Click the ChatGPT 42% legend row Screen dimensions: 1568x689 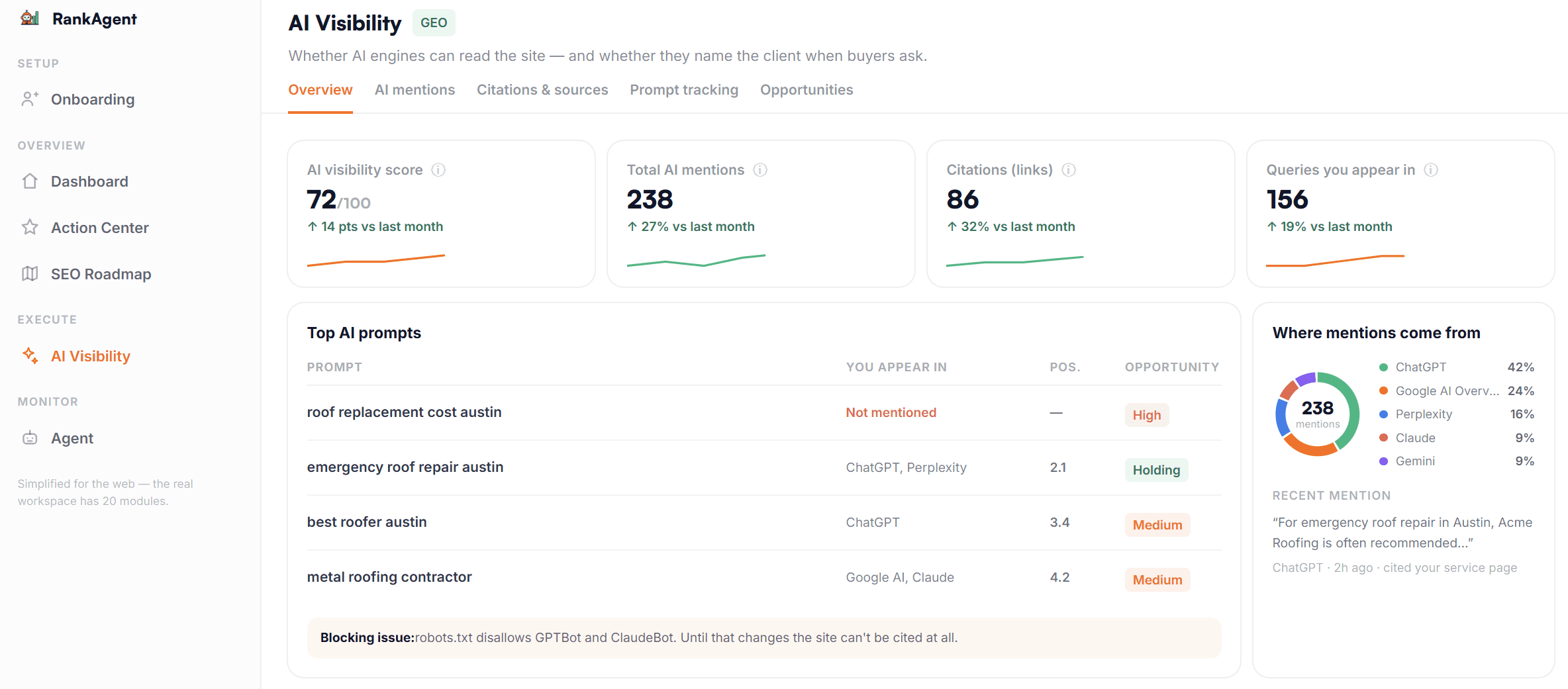tap(1456, 367)
